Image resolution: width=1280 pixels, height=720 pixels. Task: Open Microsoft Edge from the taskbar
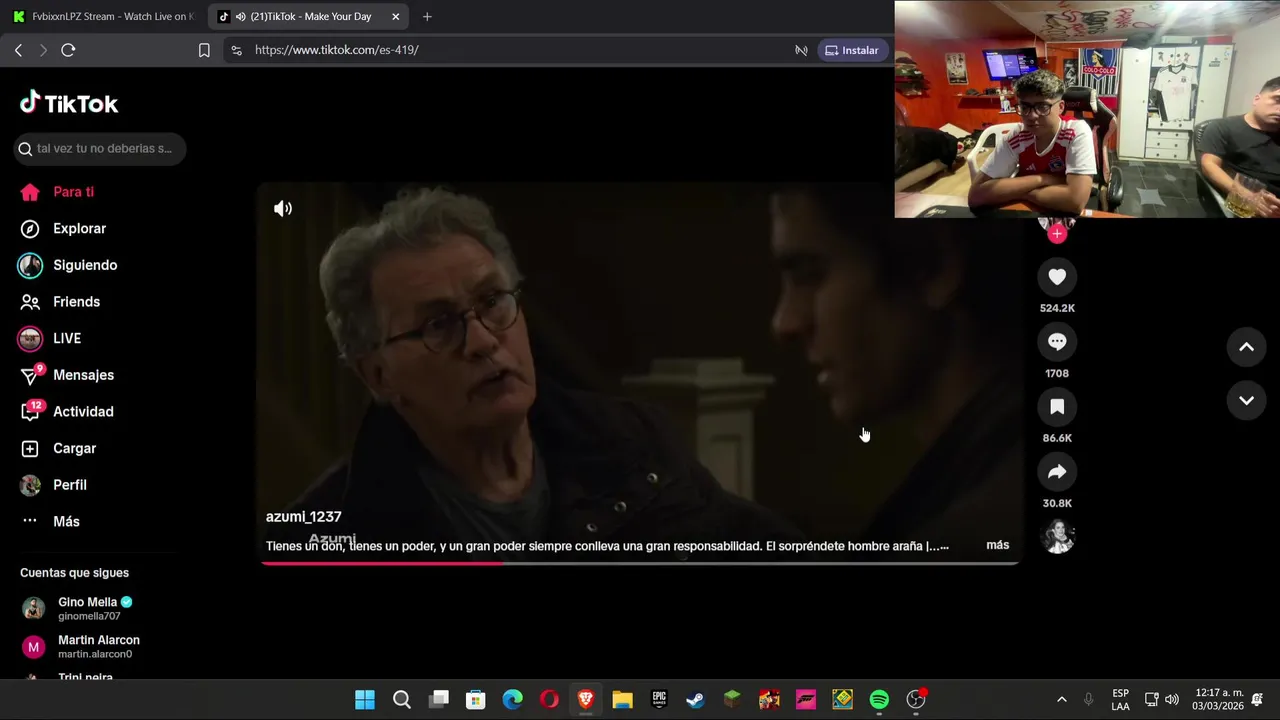[512, 700]
